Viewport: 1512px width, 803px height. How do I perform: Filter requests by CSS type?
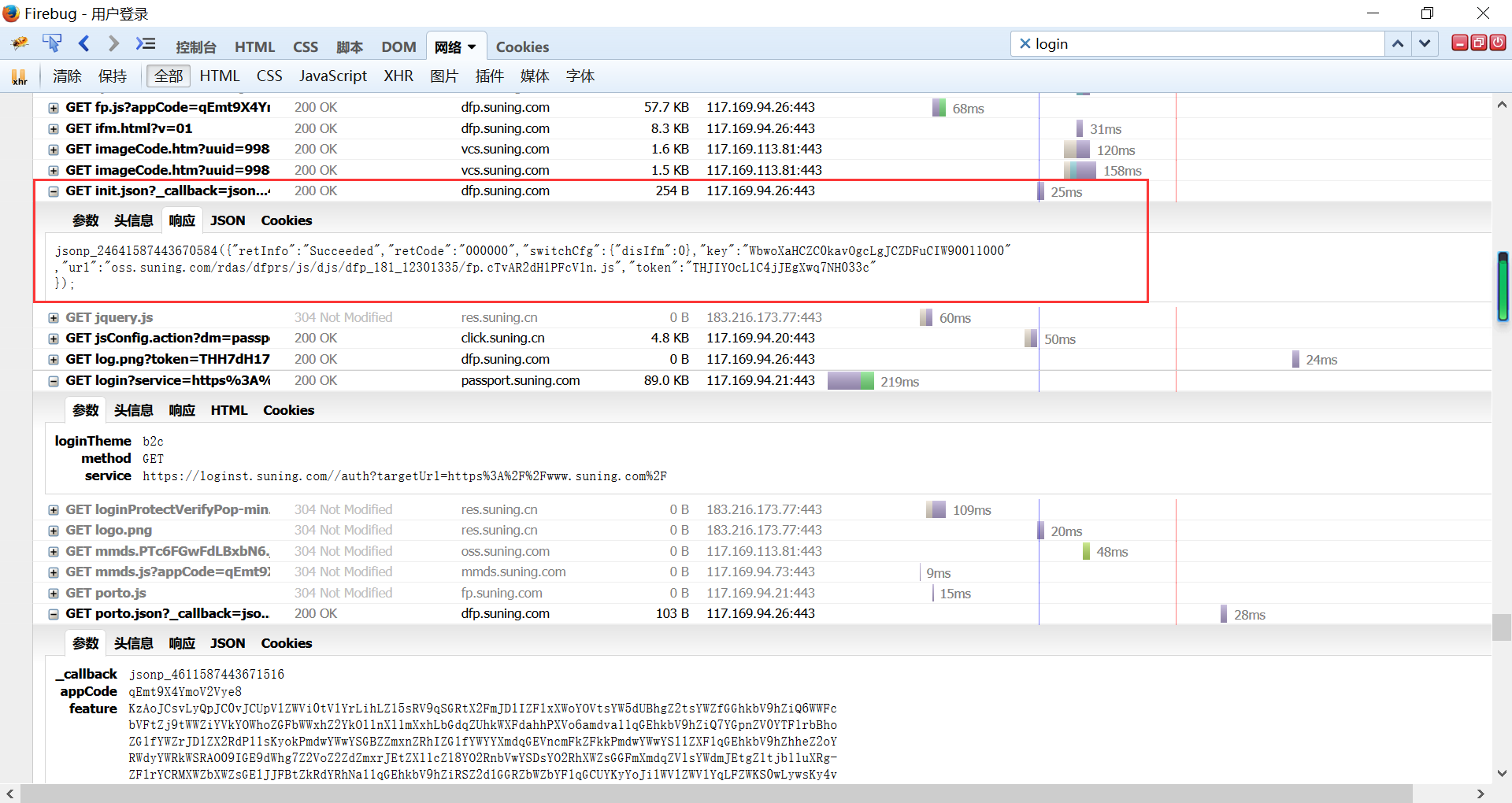(269, 76)
